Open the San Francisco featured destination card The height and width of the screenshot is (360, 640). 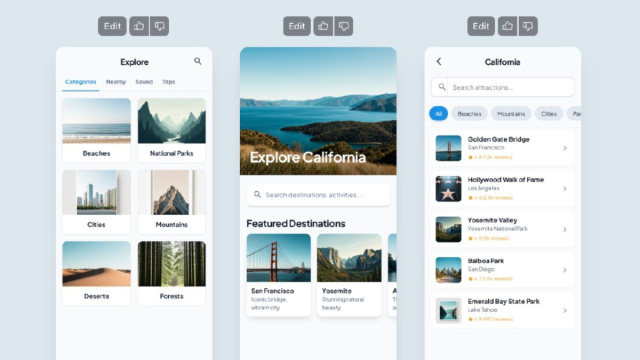pyautogui.click(x=278, y=275)
